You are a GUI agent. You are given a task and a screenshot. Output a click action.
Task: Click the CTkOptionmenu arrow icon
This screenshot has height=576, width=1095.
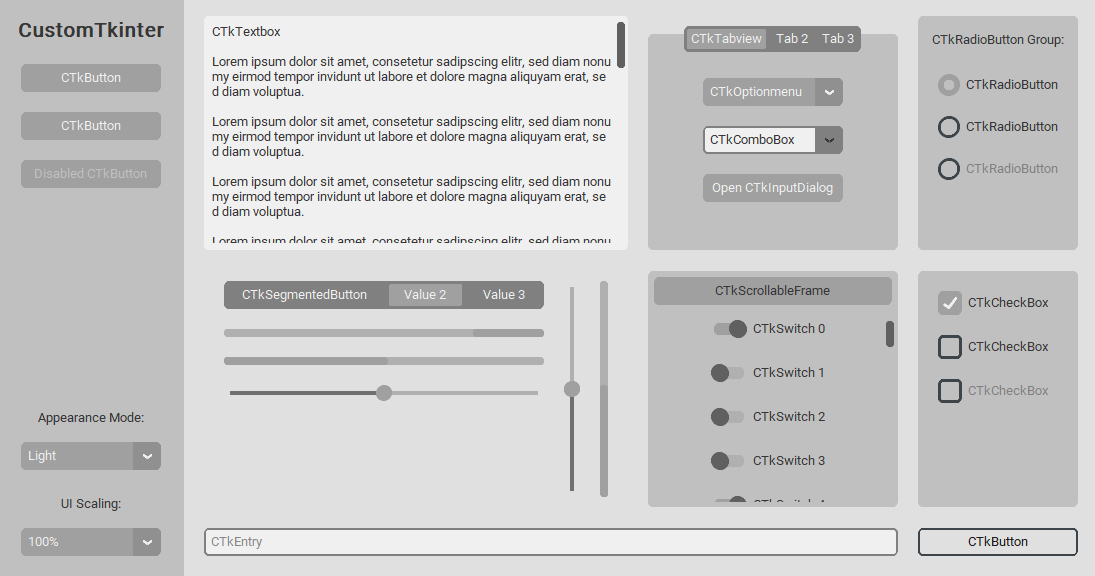pos(829,92)
